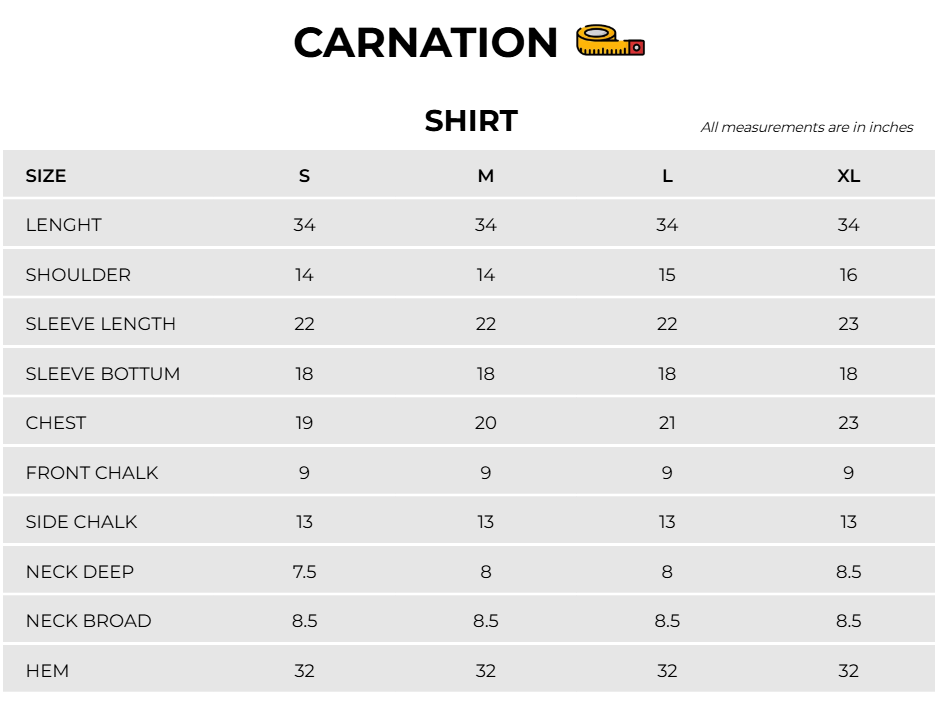
Task: Click the SHOULDER row label
Action: click(x=78, y=275)
